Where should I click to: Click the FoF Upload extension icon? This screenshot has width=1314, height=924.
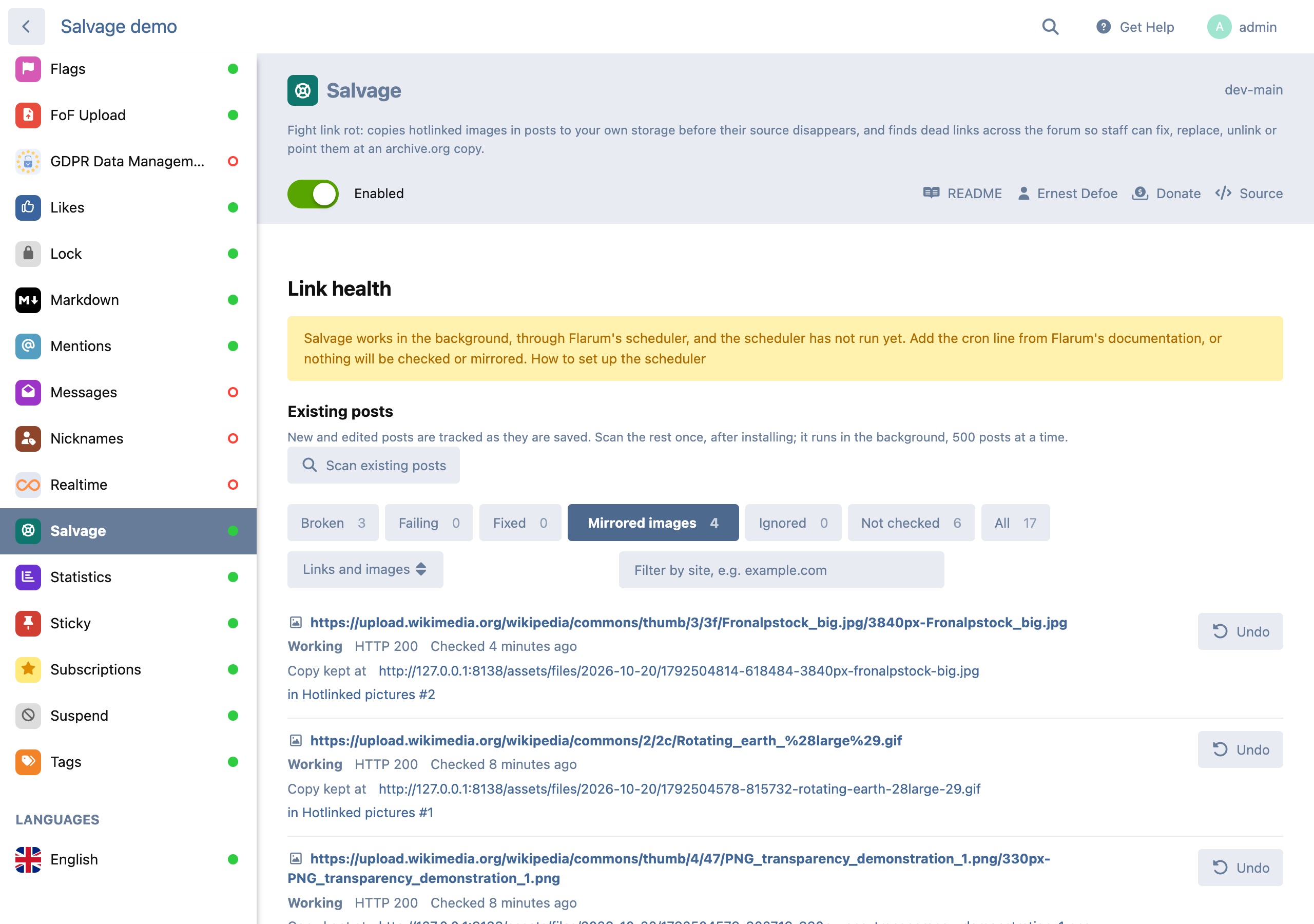click(x=28, y=115)
